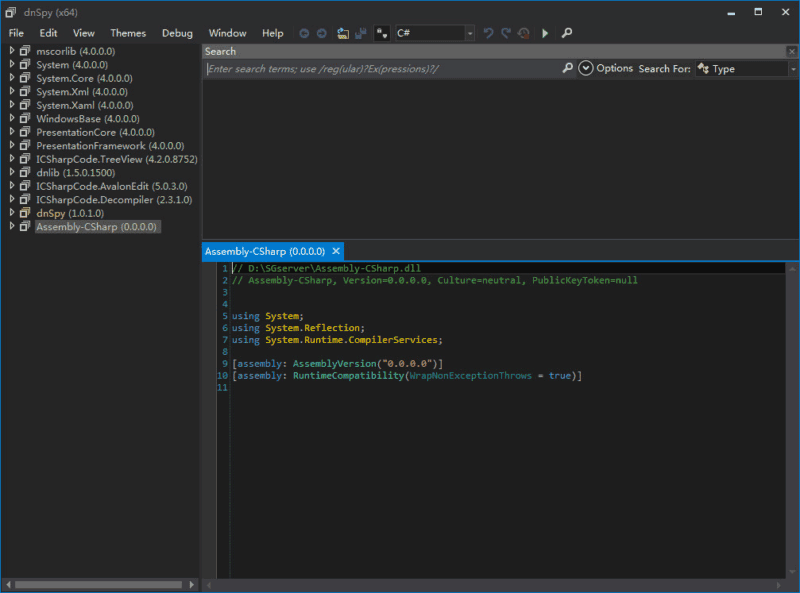Click the magnifier icon in the search box
This screenshot has width=800, height=593.
[567, 68]
